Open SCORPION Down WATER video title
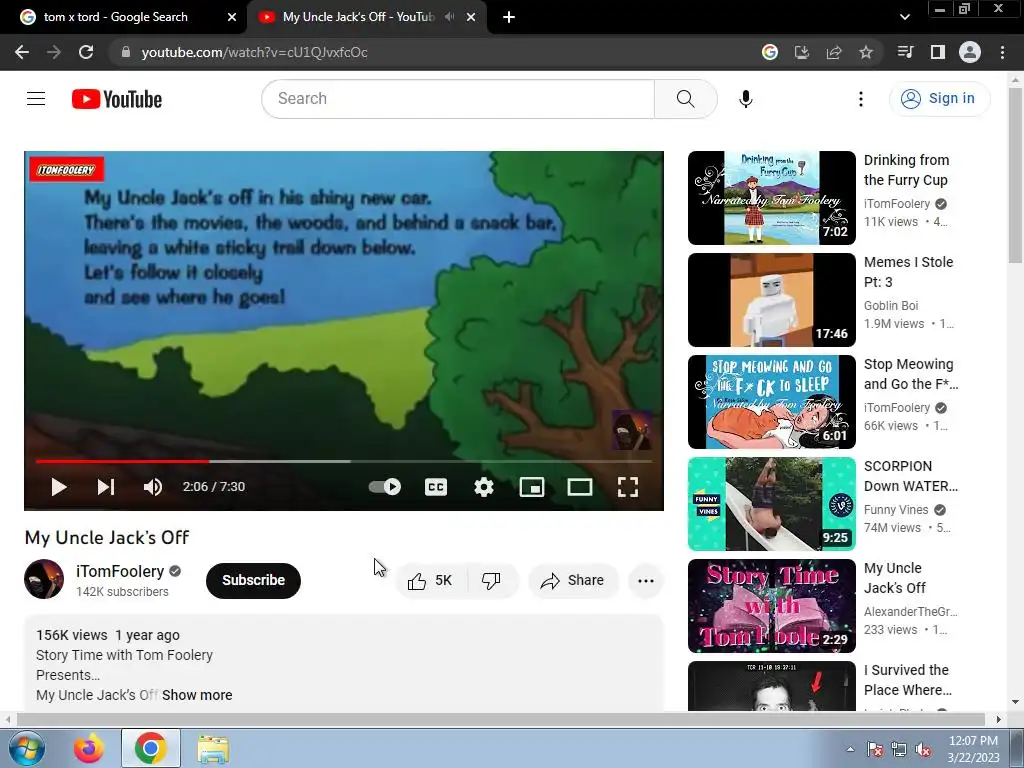Image resolution: width=1024 pixels, height=768 pixels. click(x=910, y=476)
